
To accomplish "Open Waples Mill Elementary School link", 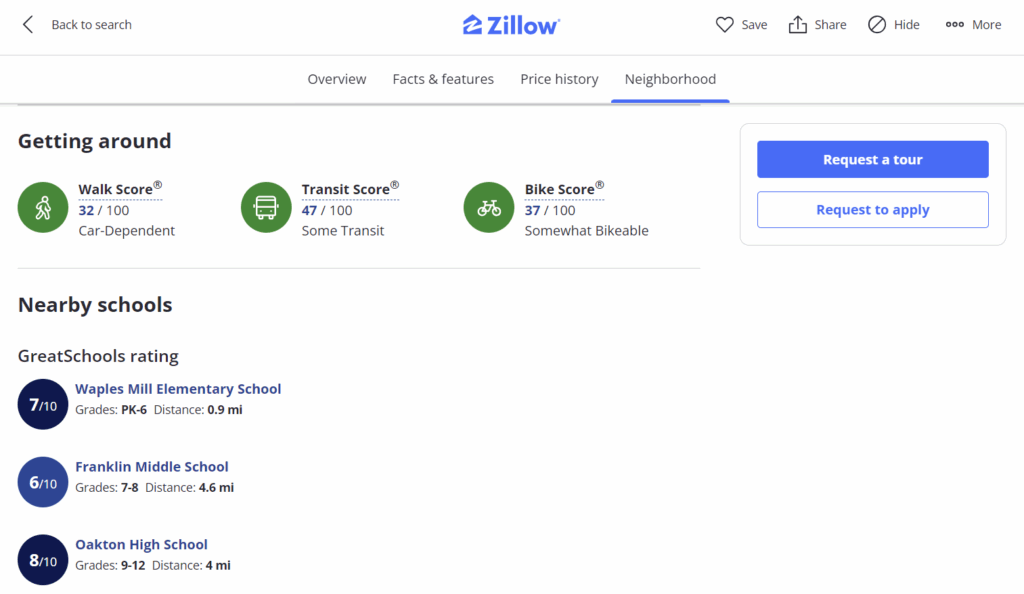I will tap(178, 389).
